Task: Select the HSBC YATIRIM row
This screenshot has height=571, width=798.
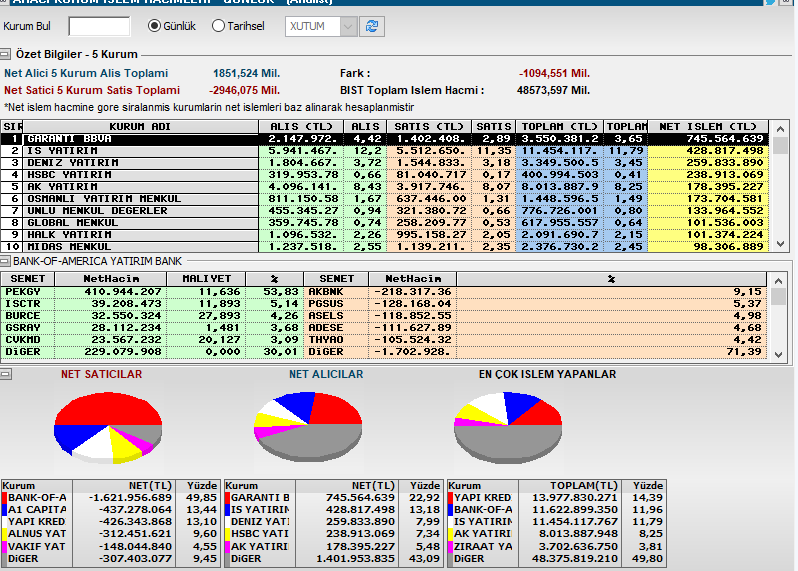Action: point(384,175)
